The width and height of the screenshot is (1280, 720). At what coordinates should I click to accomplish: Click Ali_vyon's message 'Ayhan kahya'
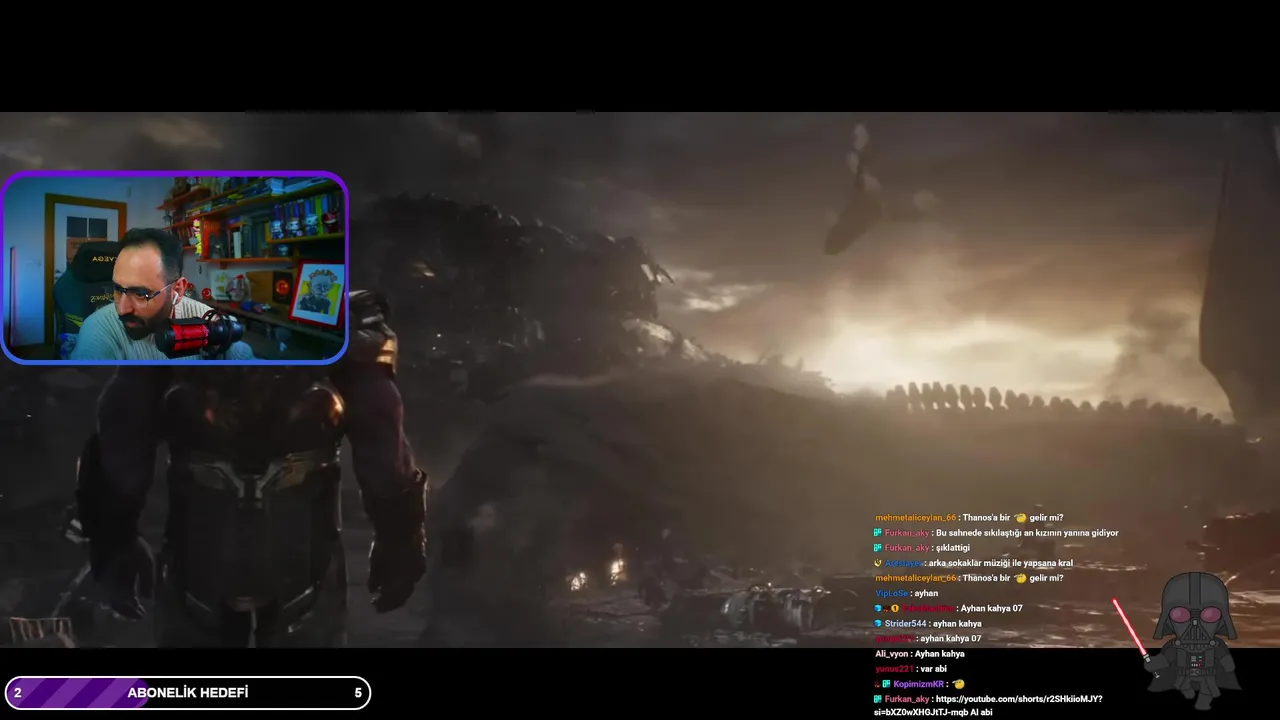click(x=940, y=653)
